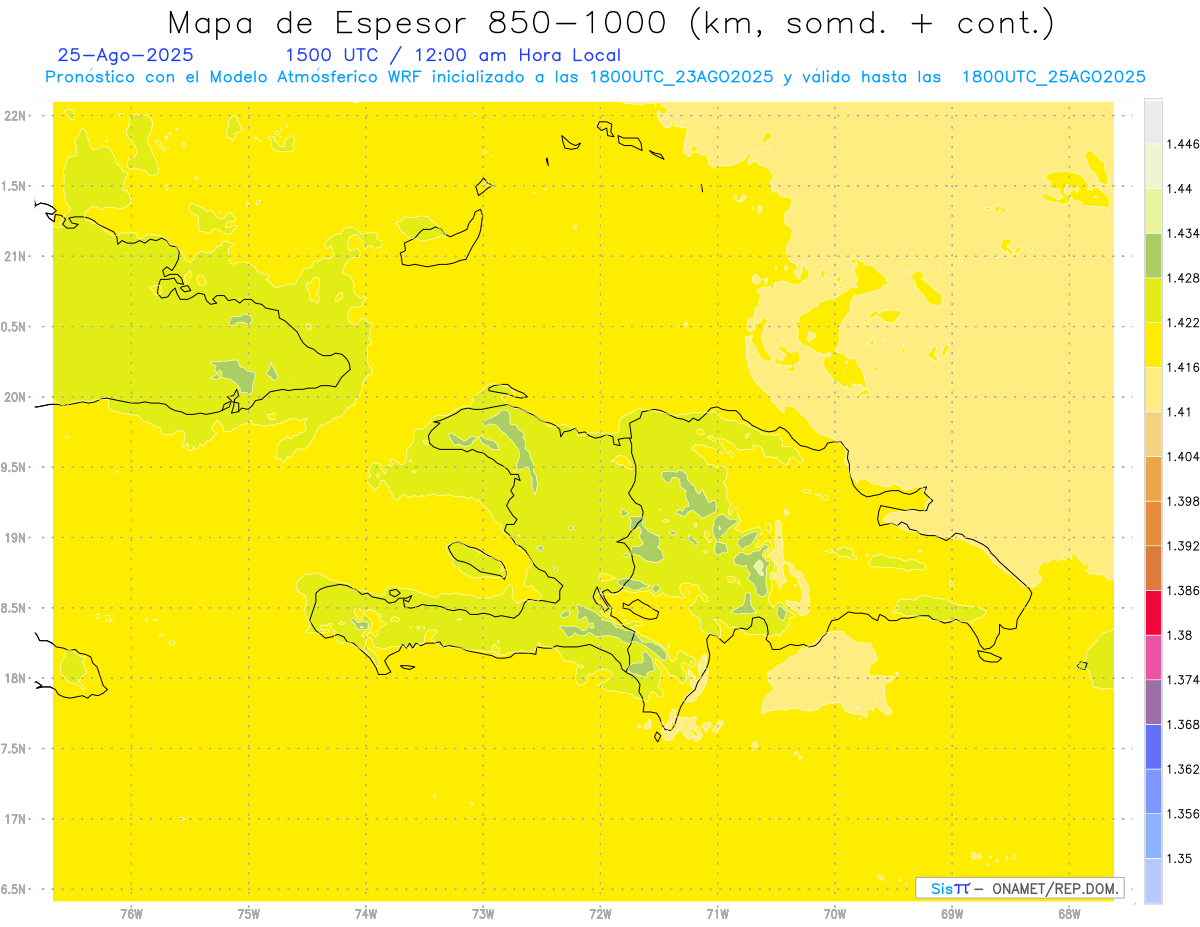Click the 'ONAMET/REP.DOM.' credit label

tap(1055, 888)
